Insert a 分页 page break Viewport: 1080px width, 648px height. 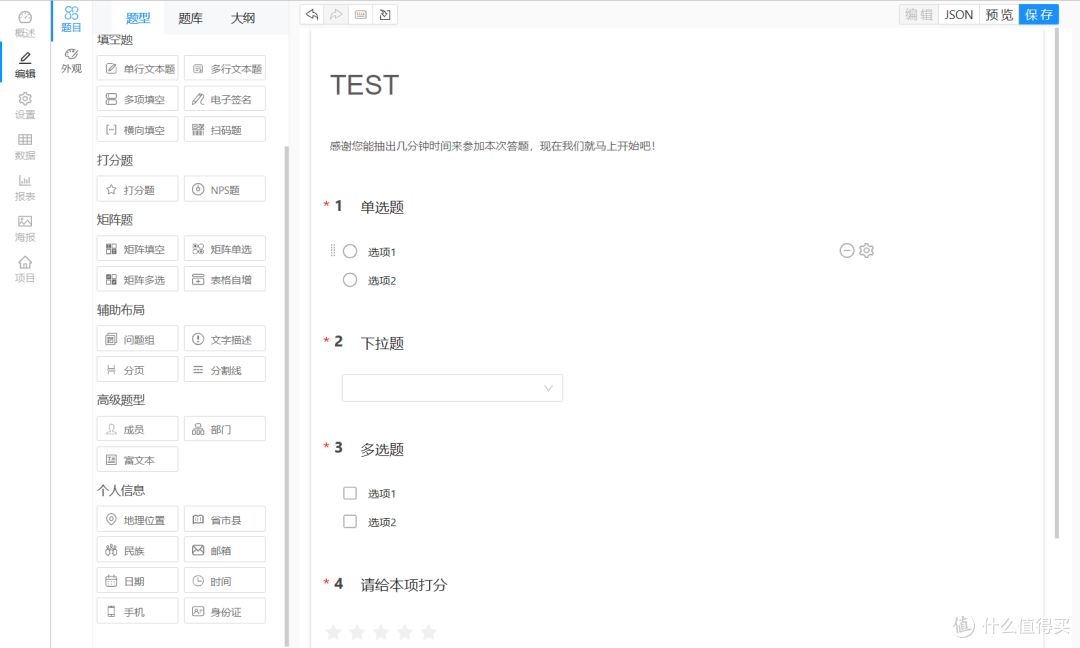click(138, 370)
